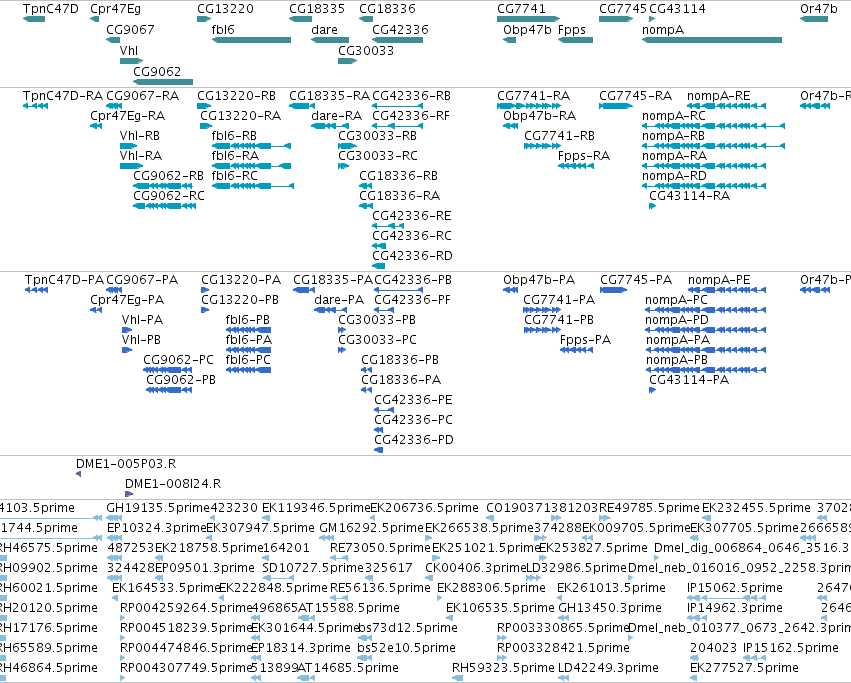The image size is (851, 683).
Task: Click the CG7741-PA protein label
Action: 559,300
